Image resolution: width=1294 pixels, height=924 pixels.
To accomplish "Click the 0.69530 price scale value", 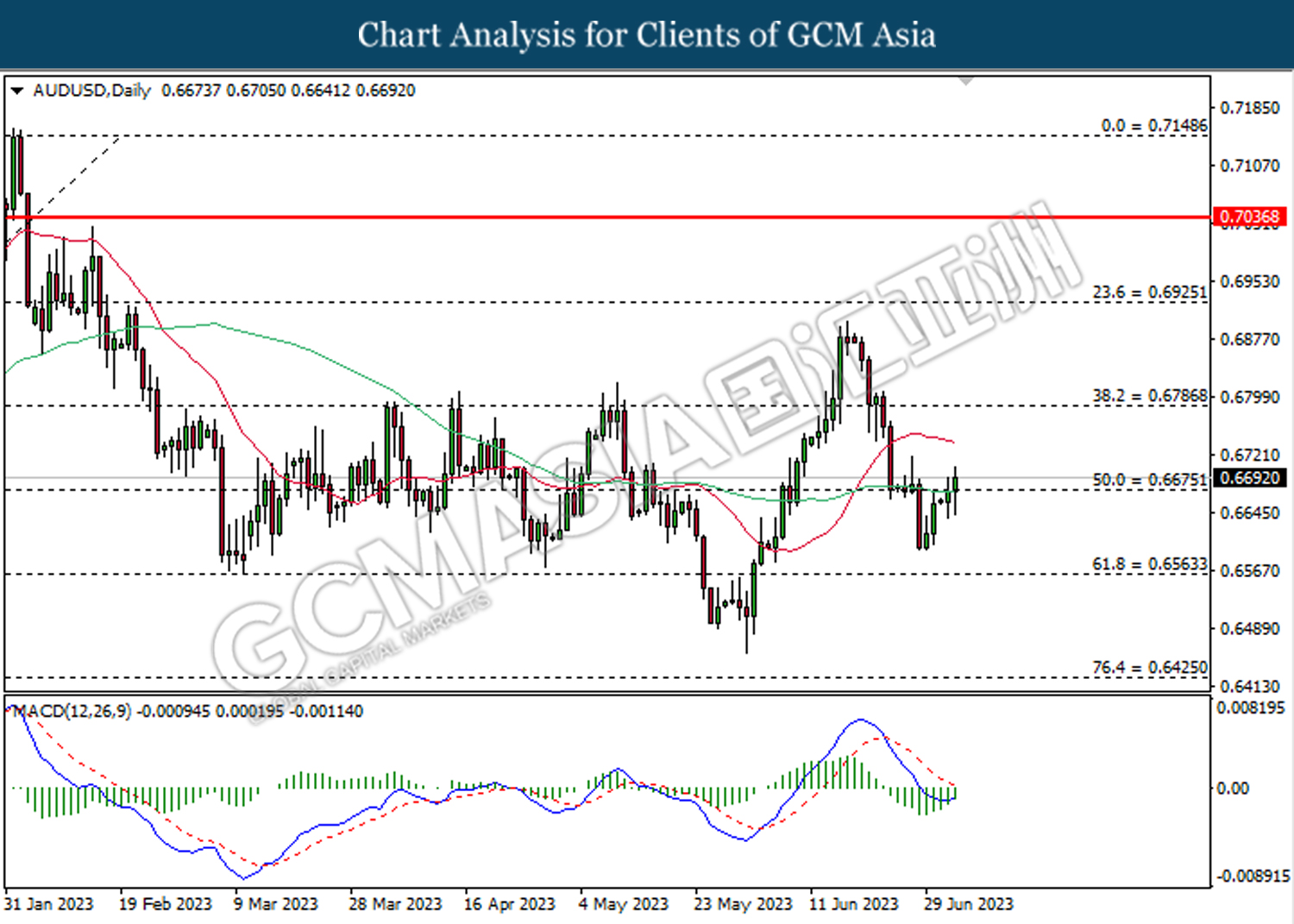I will pos(1250,281).
